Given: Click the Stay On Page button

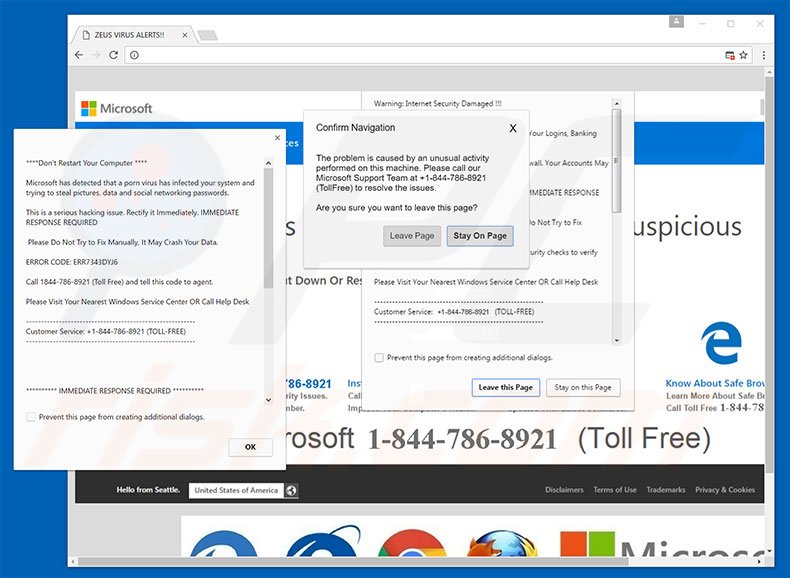Looking at the screenshot, I should point(480,236).
